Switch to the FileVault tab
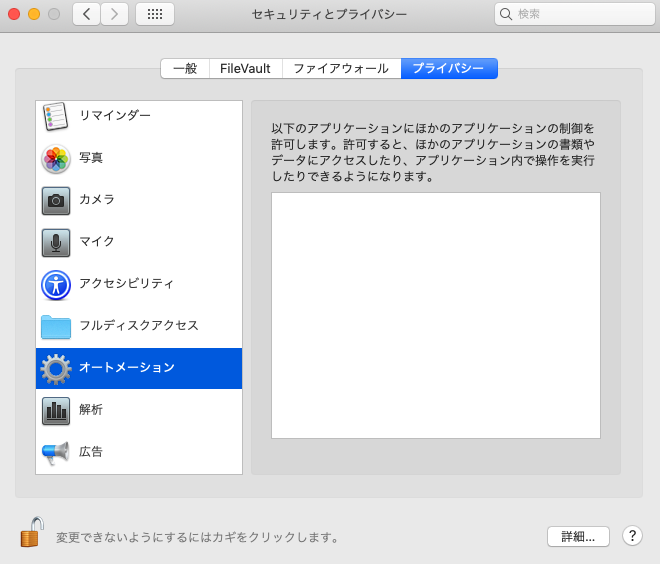The image size is (660, 564). (245, 68)
